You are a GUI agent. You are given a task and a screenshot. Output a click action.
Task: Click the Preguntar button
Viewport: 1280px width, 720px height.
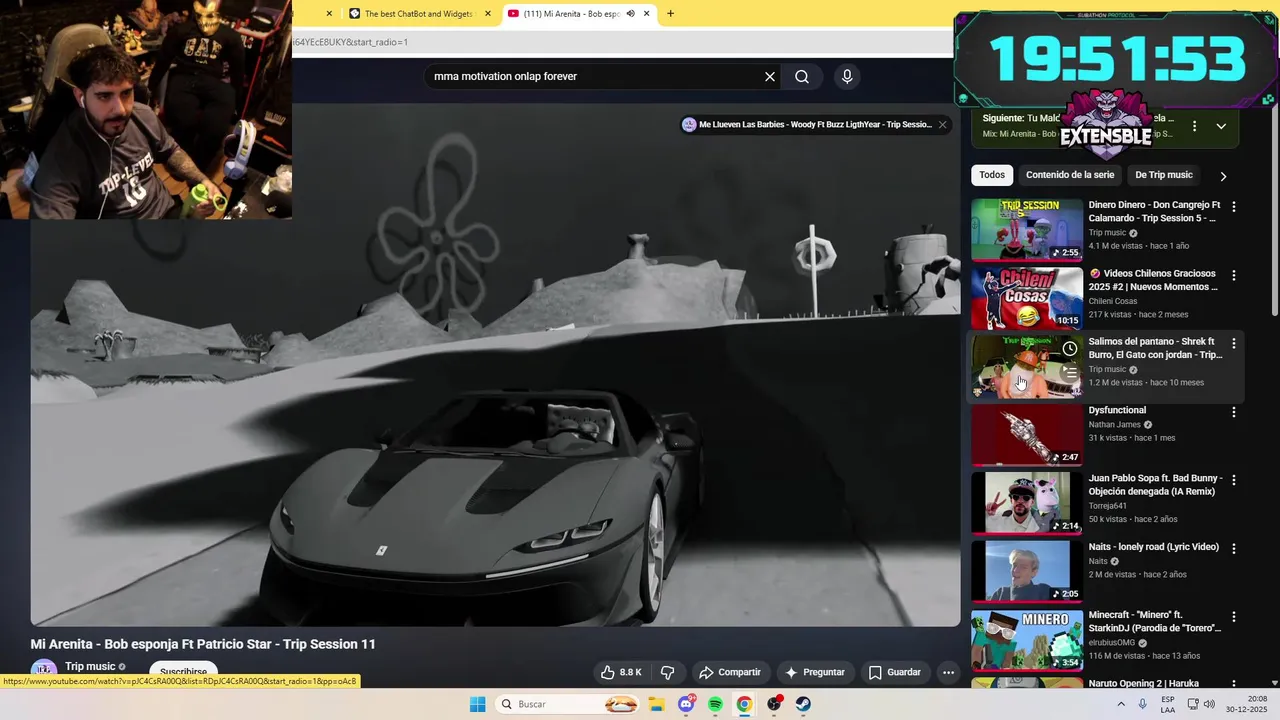tap(815, 672)
